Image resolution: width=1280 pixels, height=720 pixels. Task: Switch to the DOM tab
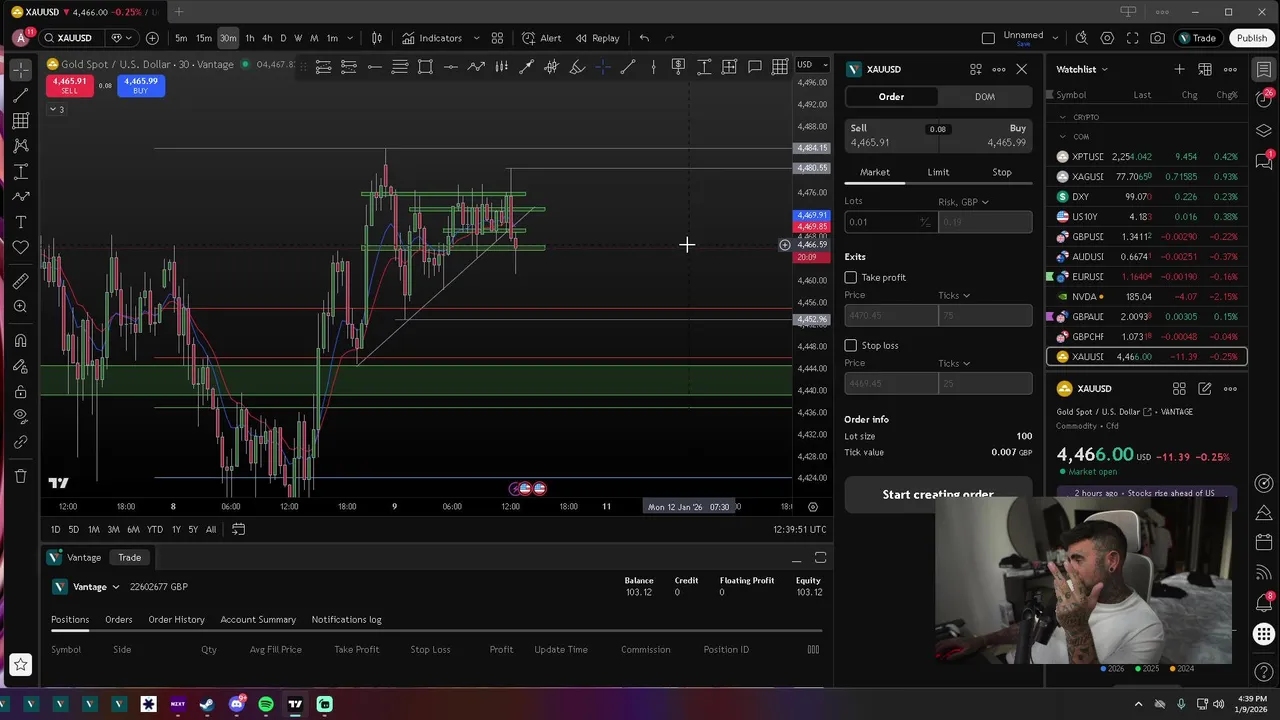pyautogui.click(x=985, y=97)
